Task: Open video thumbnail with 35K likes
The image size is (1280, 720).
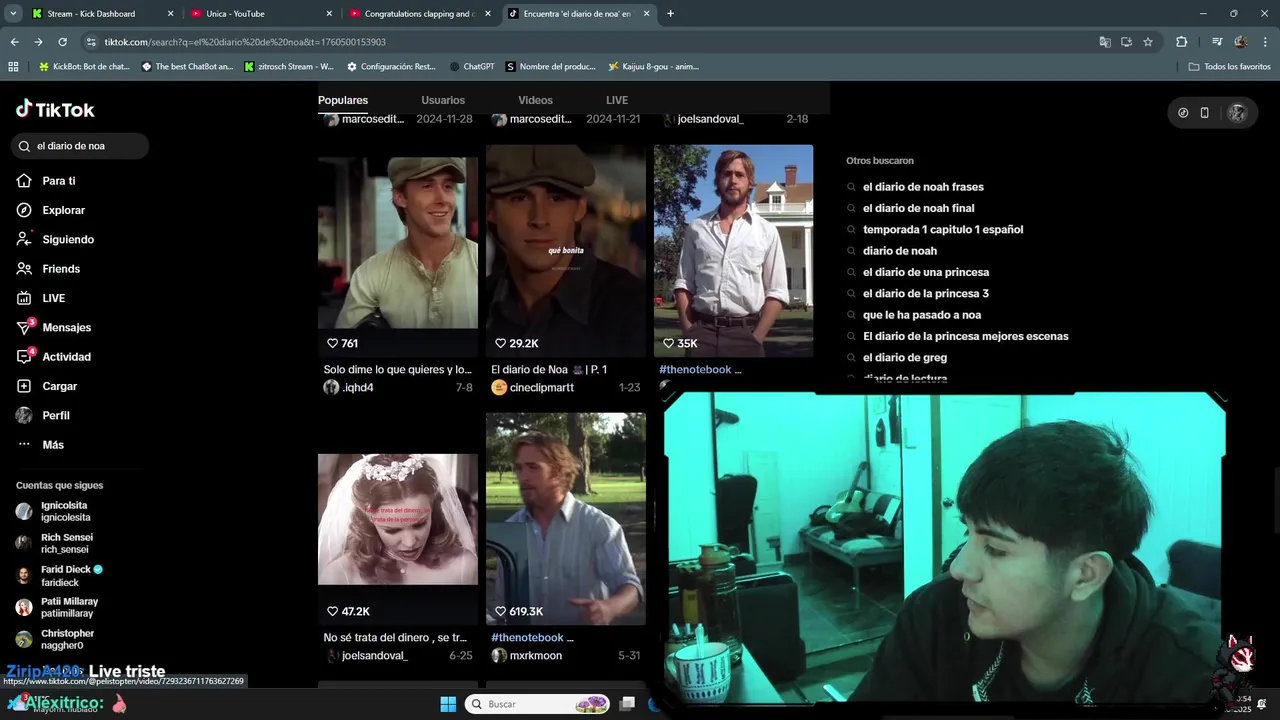Action: (734, 251)
